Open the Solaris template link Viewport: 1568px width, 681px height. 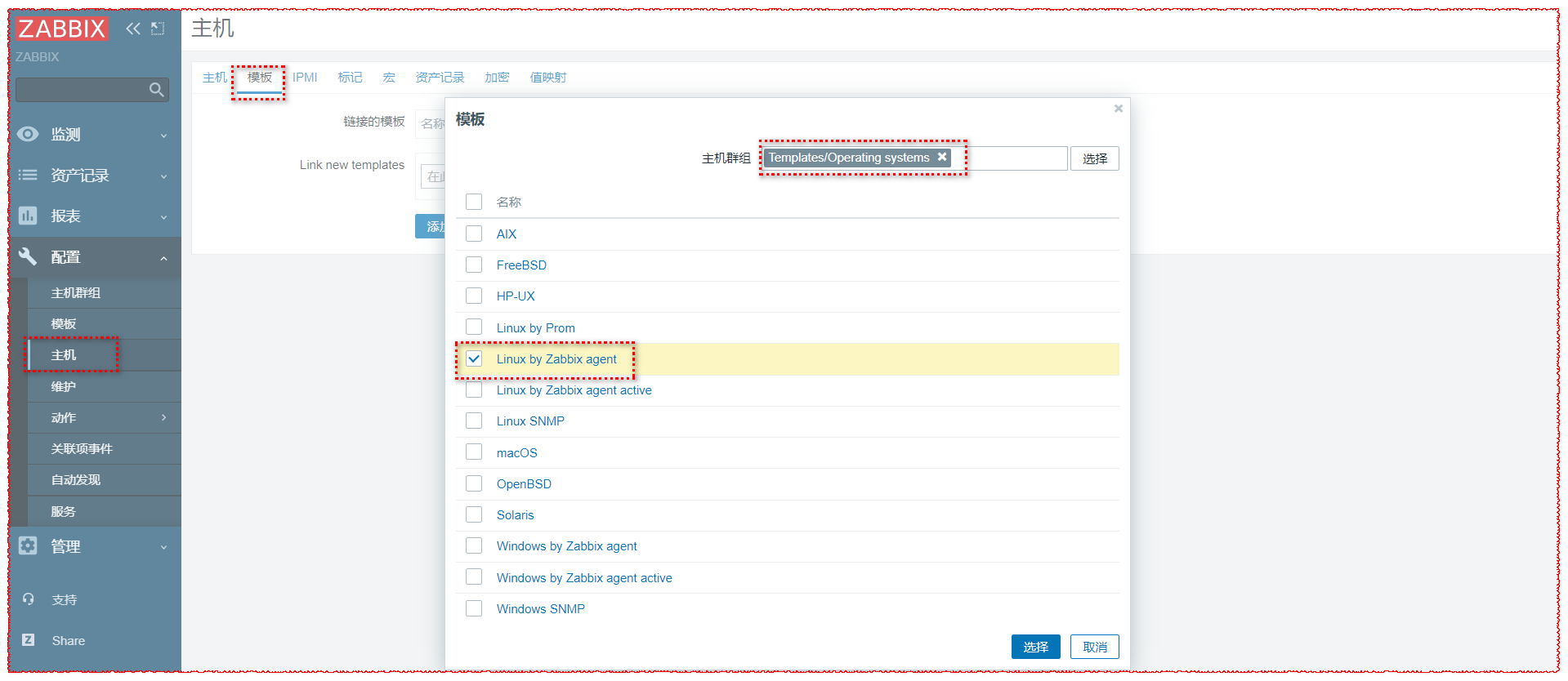click(x=515, y=514)
